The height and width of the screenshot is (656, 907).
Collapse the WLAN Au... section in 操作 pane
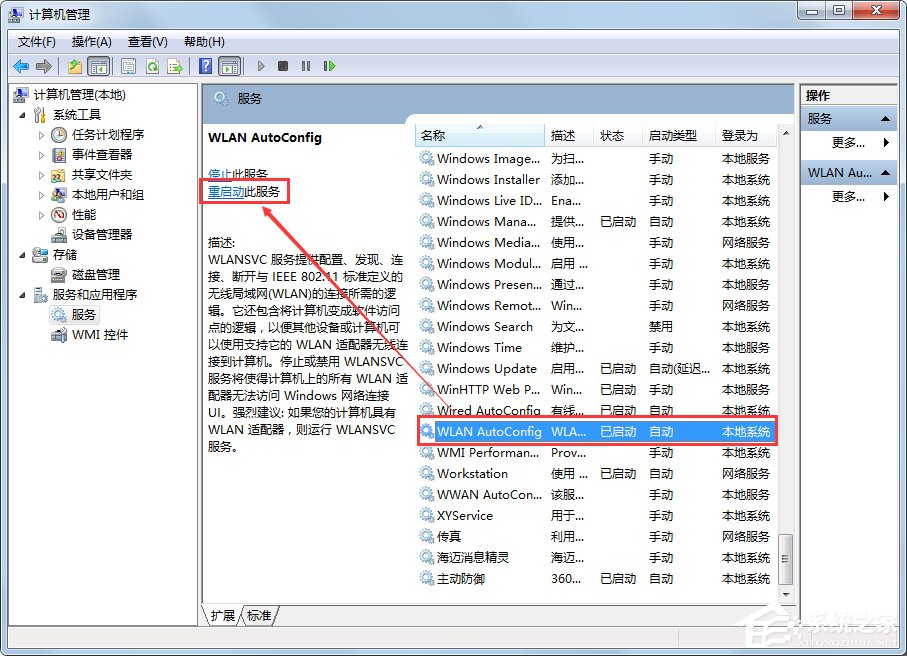click(x=884, y=171)
